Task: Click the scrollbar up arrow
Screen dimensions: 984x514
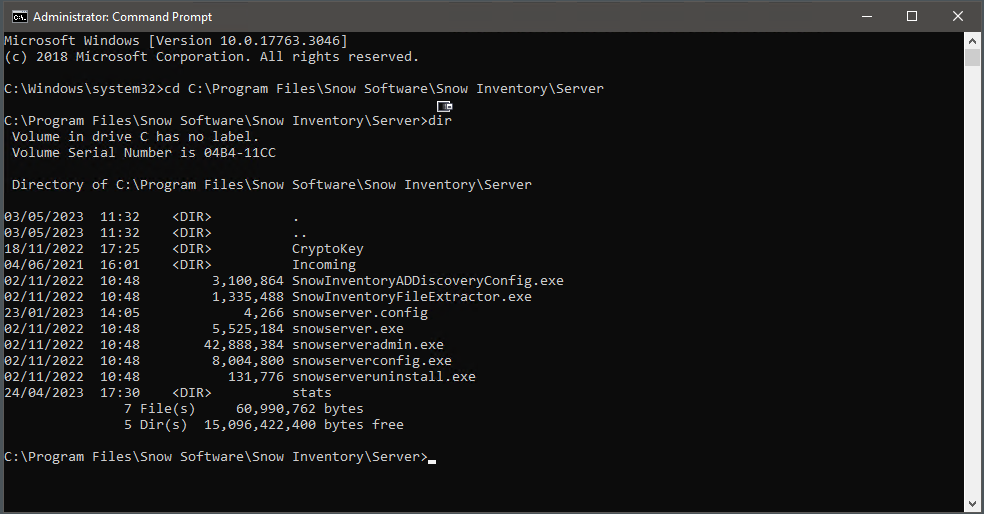Action: (973, 41)
